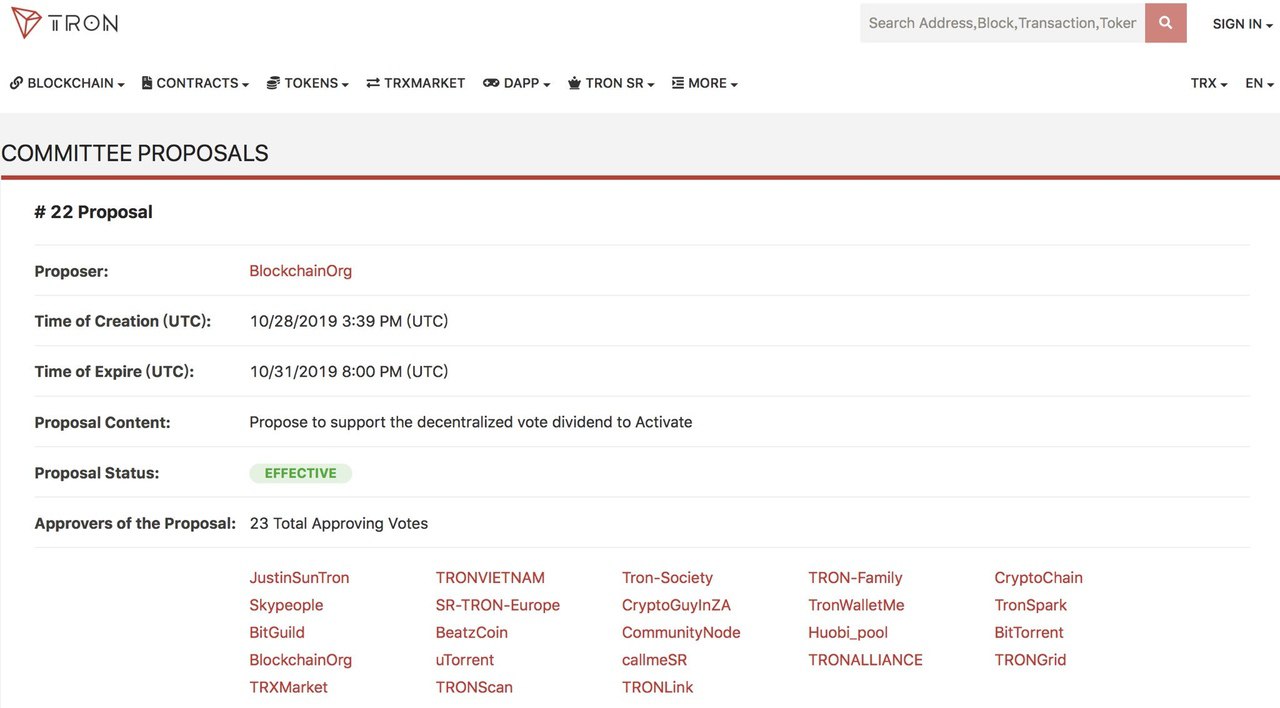Open approver CryptoGuyInZA
The height and width of the screenshot is (708, 1280).
676,605
